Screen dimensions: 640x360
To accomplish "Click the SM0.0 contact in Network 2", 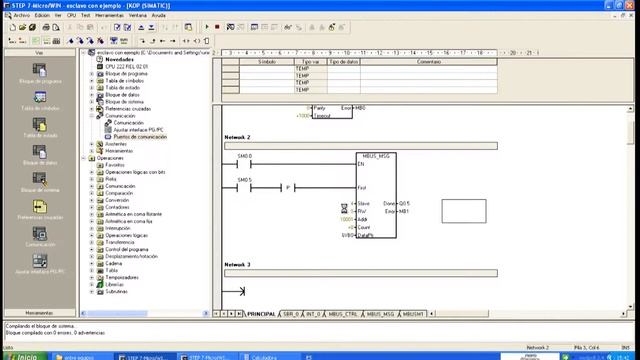I will coord(244,164).
